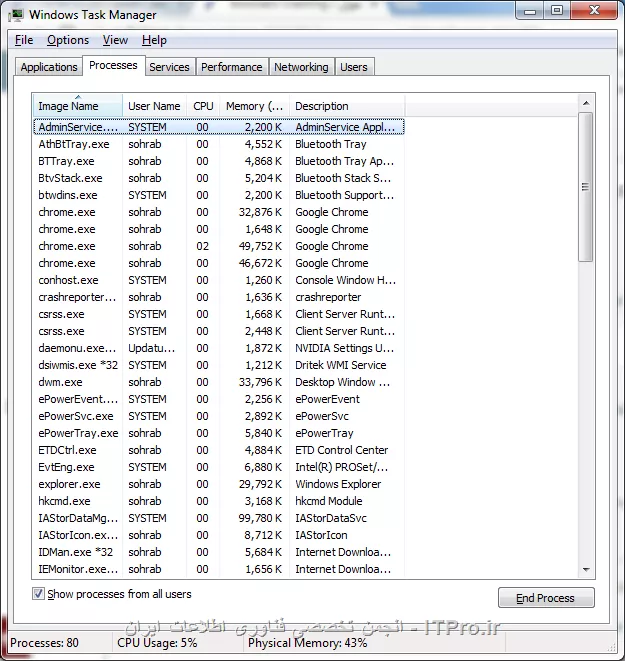Viewport: 625px width, 661px height.
Task: Open the File menu
Action: point(24,40)
